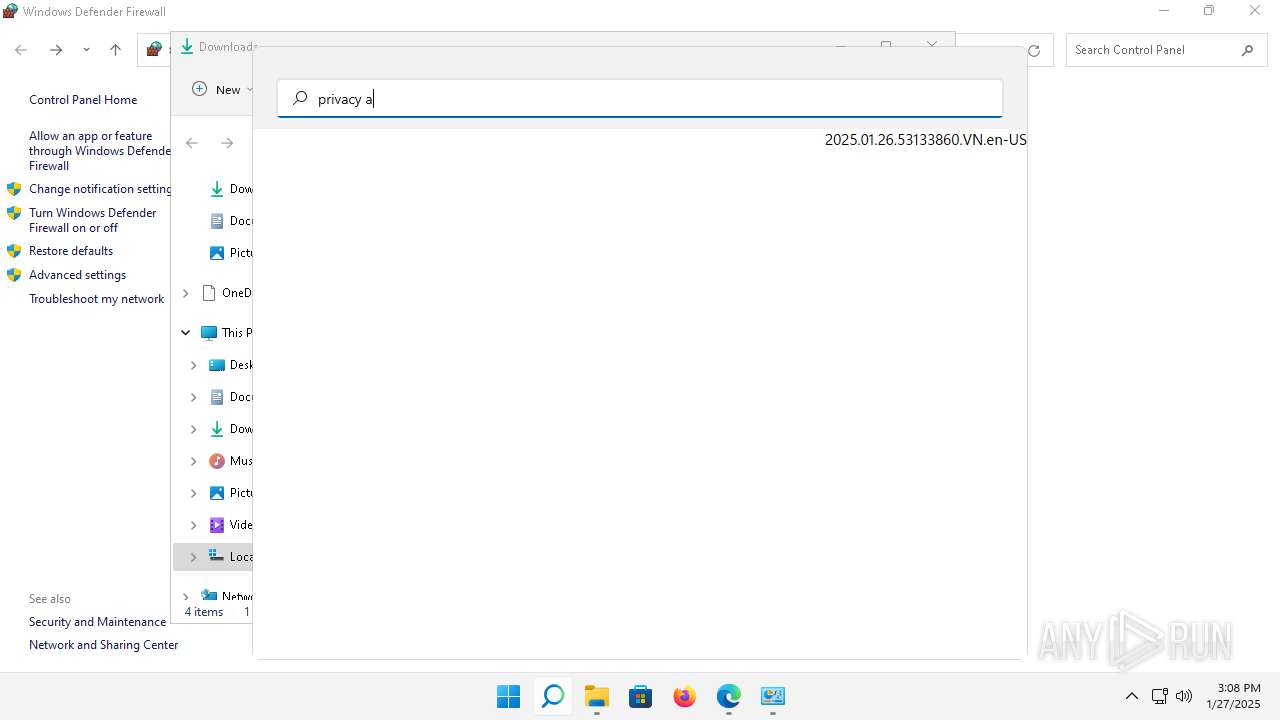
Task: Click the taskbar Search icon
Action: pyautogui.click(x=552, y=696)
